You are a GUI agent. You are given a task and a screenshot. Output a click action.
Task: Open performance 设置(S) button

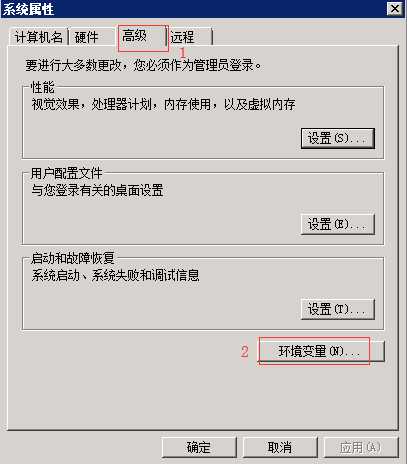(x=338, y=138)
